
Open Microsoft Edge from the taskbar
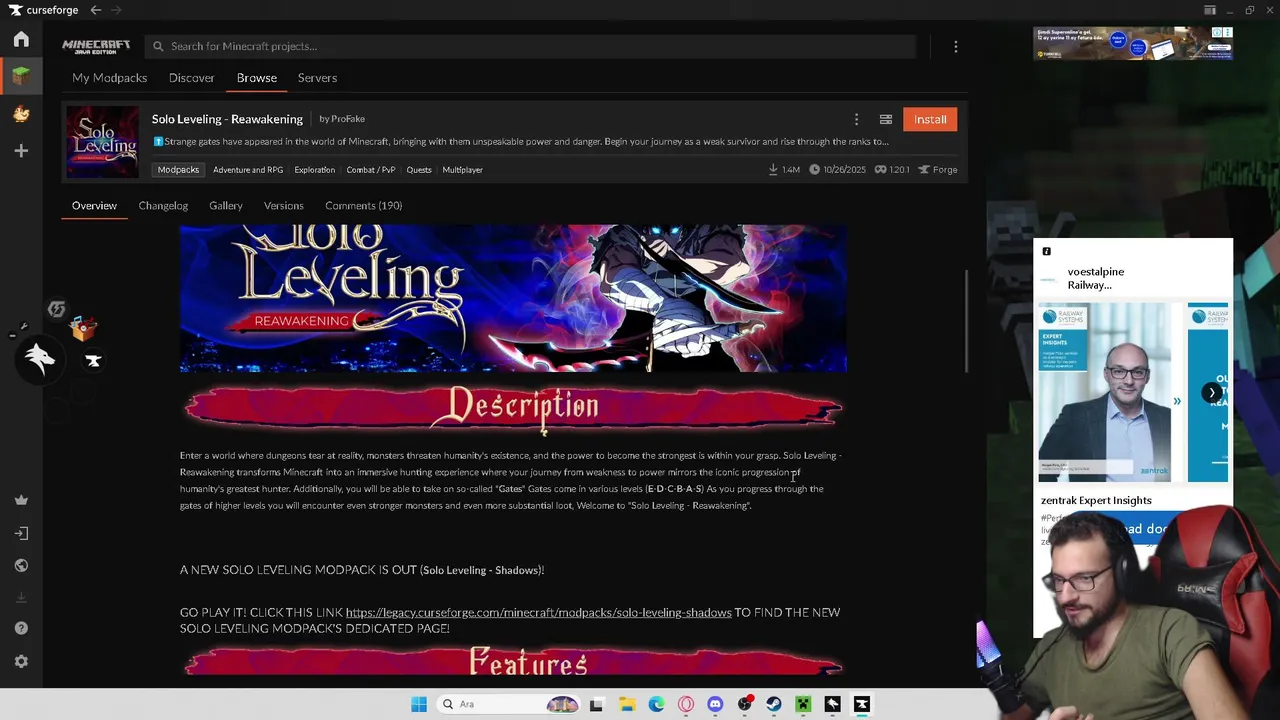[x=656, y=704]
